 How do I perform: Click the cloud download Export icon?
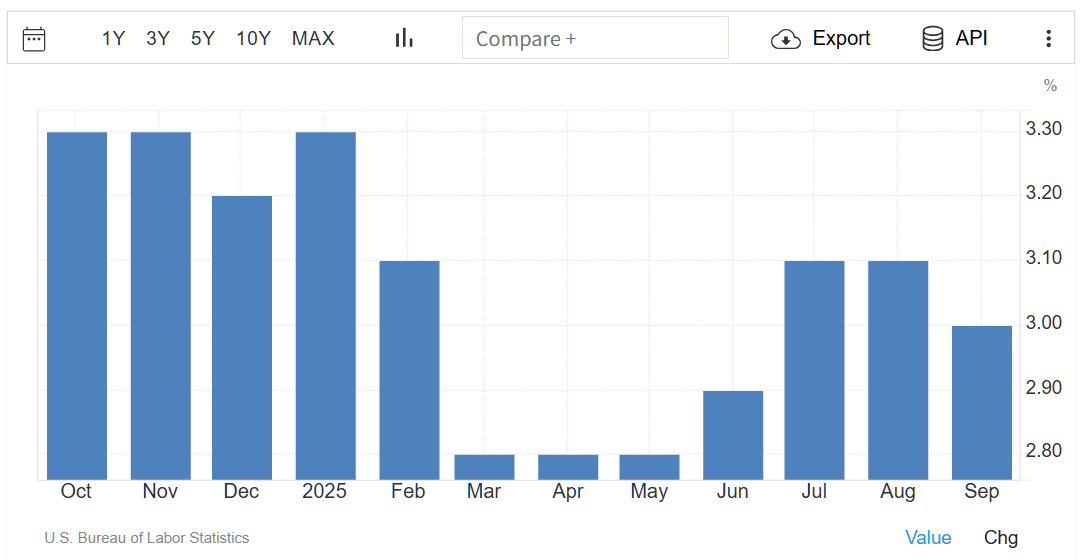pos(786,39)
